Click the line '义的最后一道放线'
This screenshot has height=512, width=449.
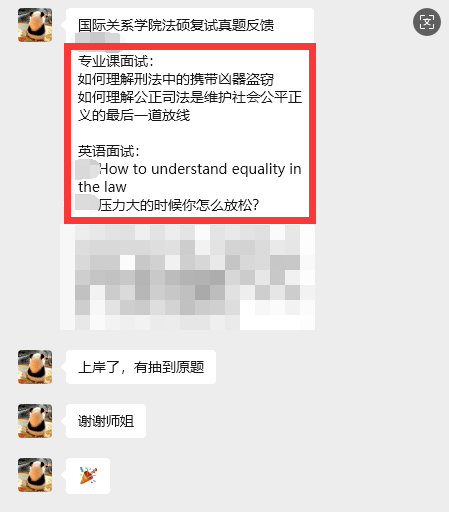(134, 115)
